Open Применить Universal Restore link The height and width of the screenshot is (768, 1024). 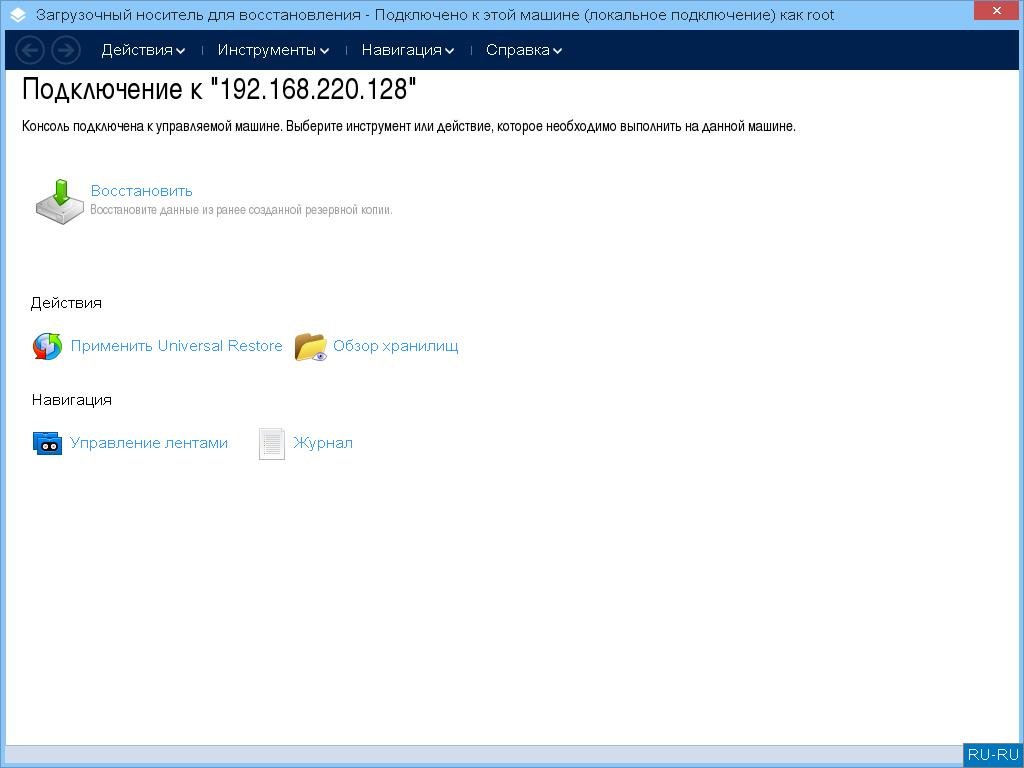pyautogui.click(x=176, y=346)
